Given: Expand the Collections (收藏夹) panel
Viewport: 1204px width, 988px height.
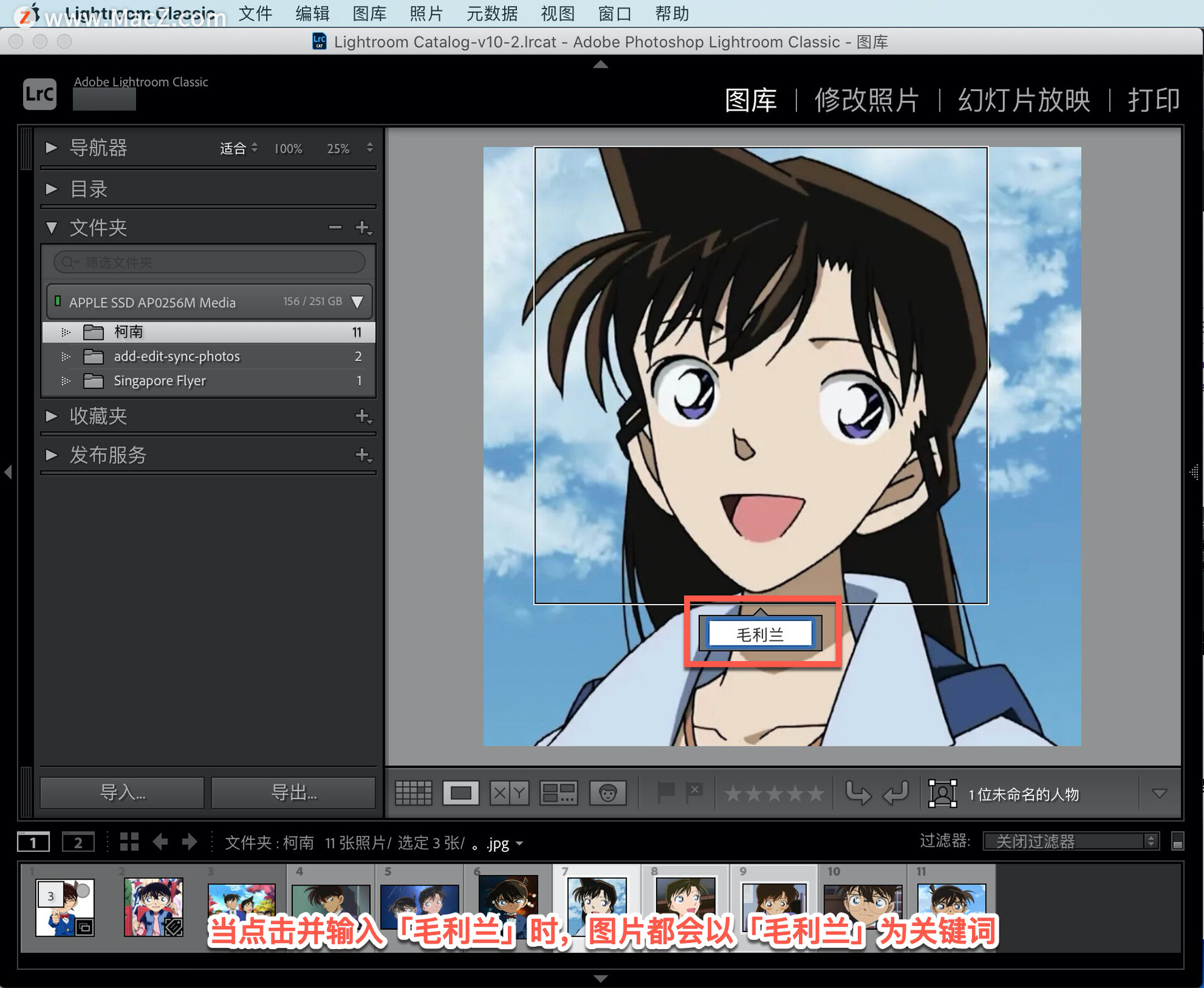Looking at the screenshot, I should tap(51, 416).
